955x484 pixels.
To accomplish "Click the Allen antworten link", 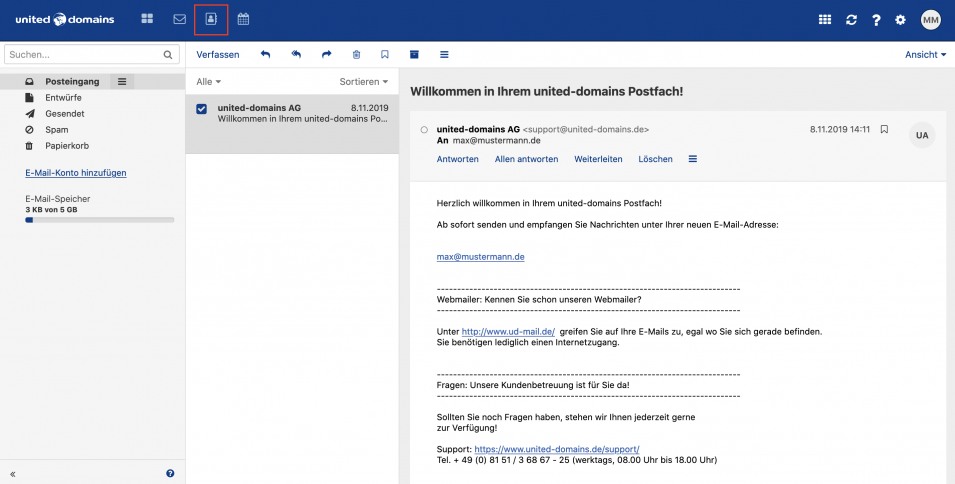I will tap(526, 159).
